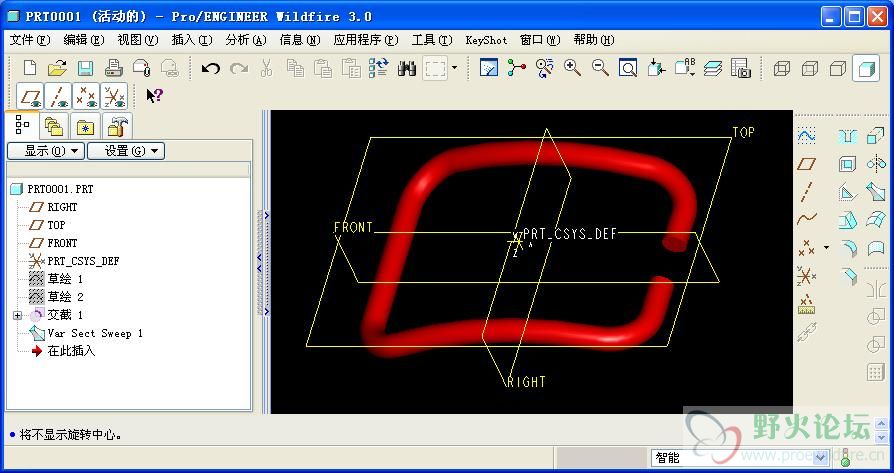The height and width of the screenshot is (473, 894).
Task: Open the 编辑 menu
Action: tap(84, 40)
